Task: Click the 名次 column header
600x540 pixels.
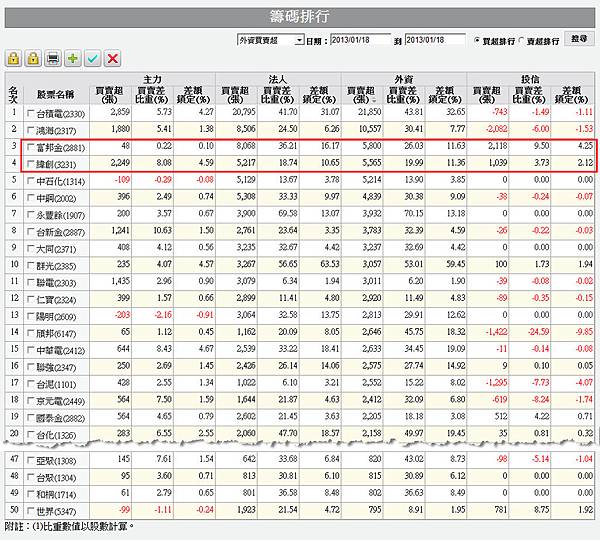Action: (13, 95)
